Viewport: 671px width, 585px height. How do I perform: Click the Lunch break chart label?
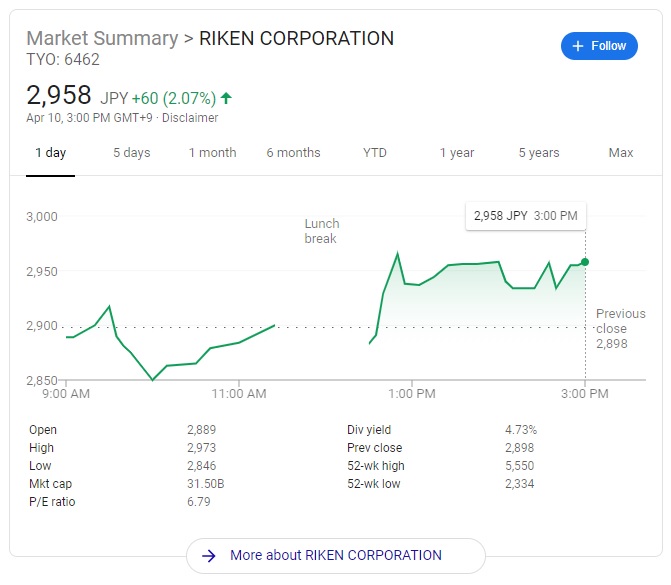tap(322, 231)
